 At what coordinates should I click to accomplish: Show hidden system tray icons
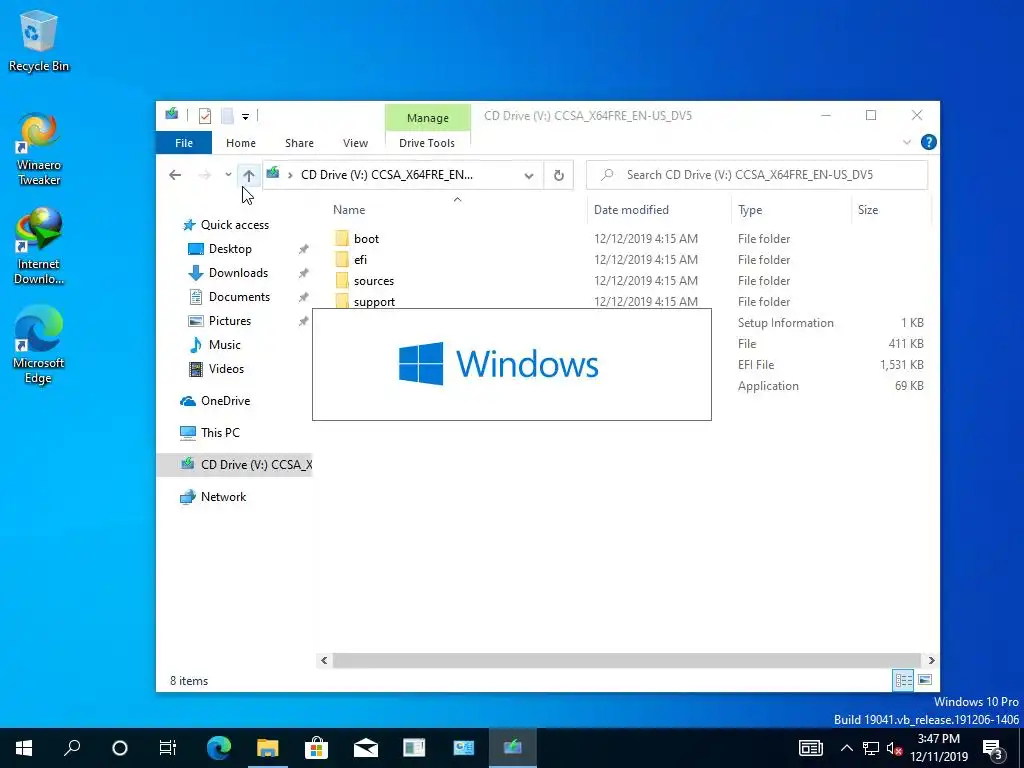point(846,748)
